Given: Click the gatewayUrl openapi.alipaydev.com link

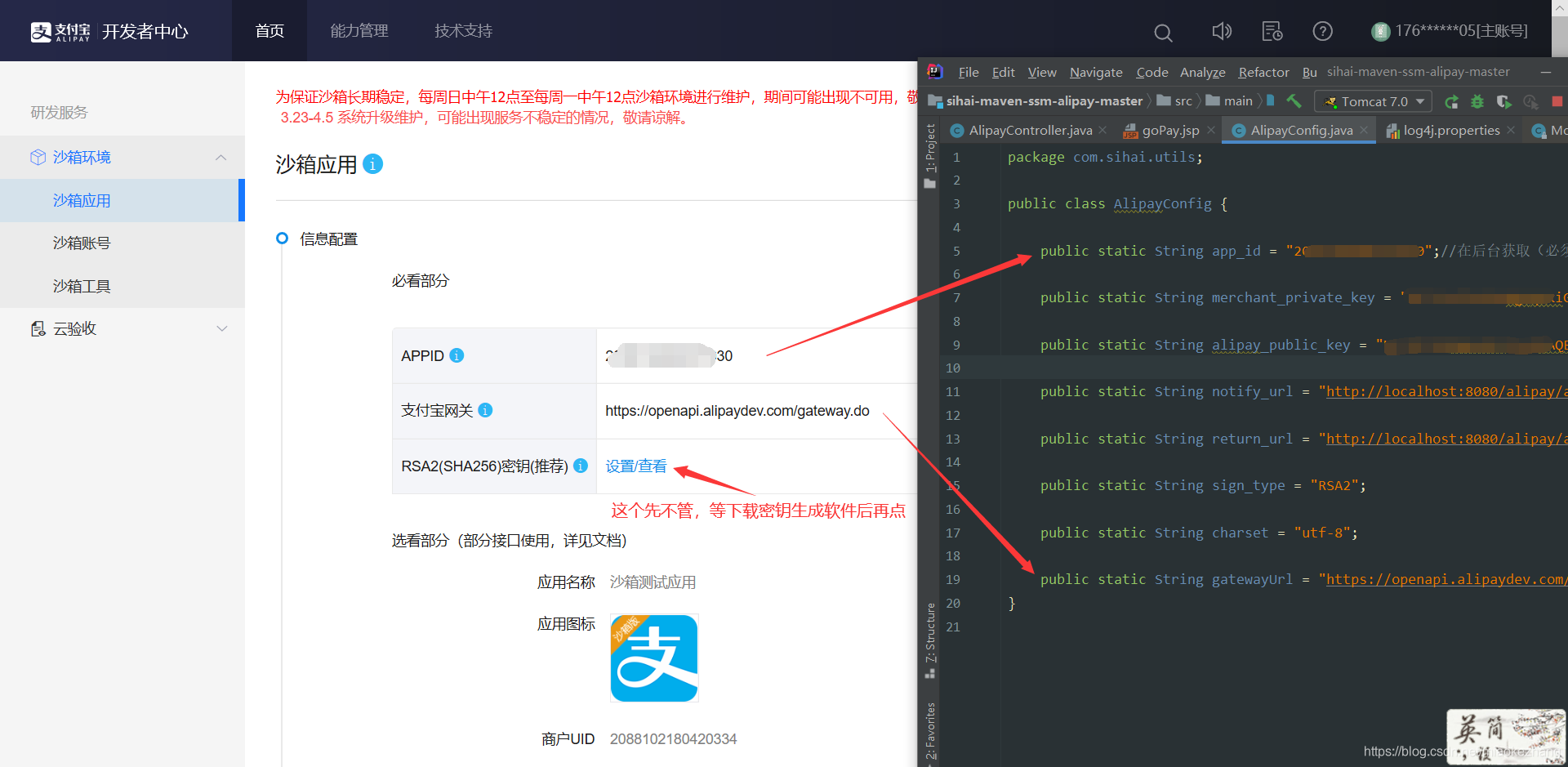Looking at the screenshot, I should (x=1445, y=579).
